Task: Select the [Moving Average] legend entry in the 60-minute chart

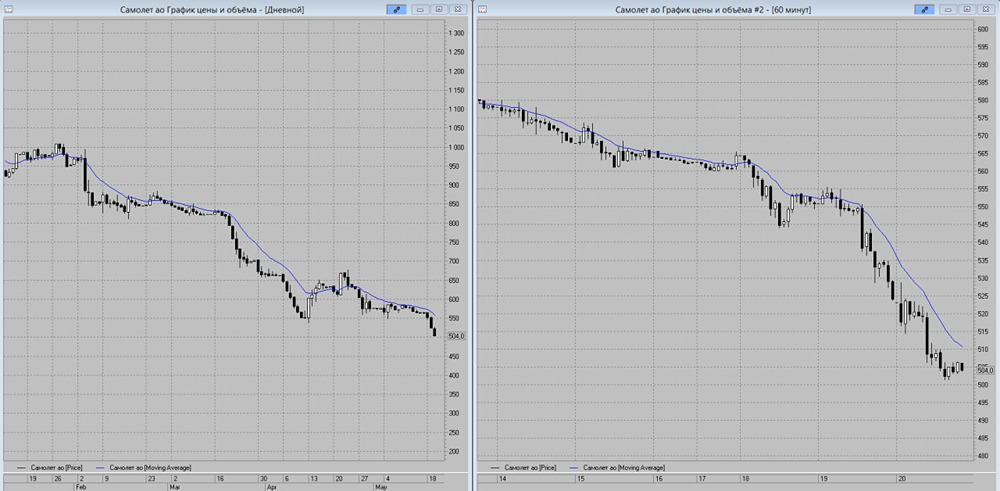Action: coord(620,467)
